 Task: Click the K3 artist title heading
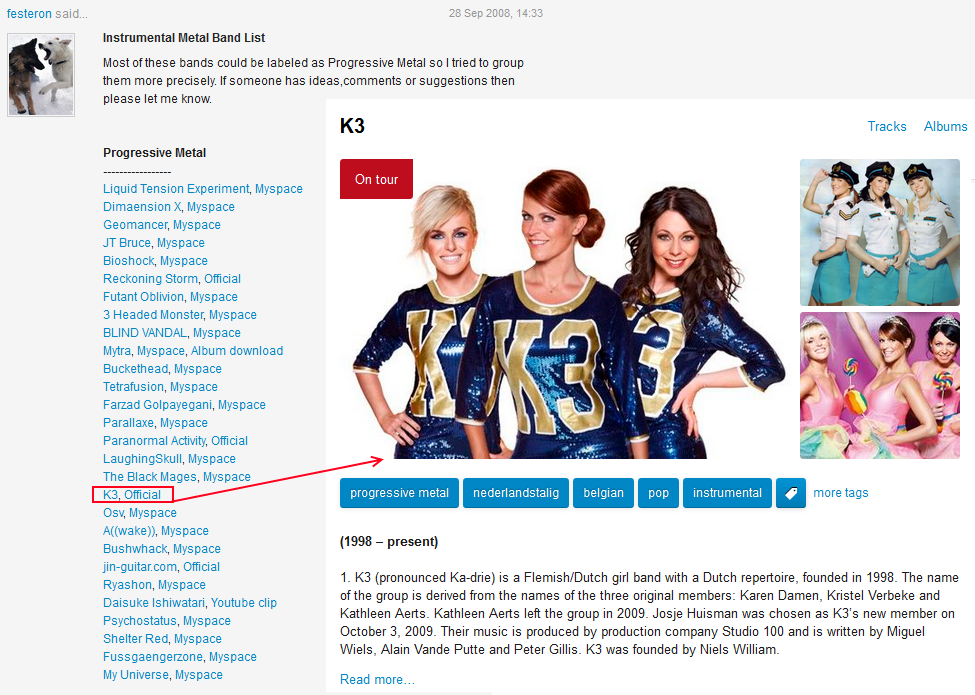coord(352,126)
